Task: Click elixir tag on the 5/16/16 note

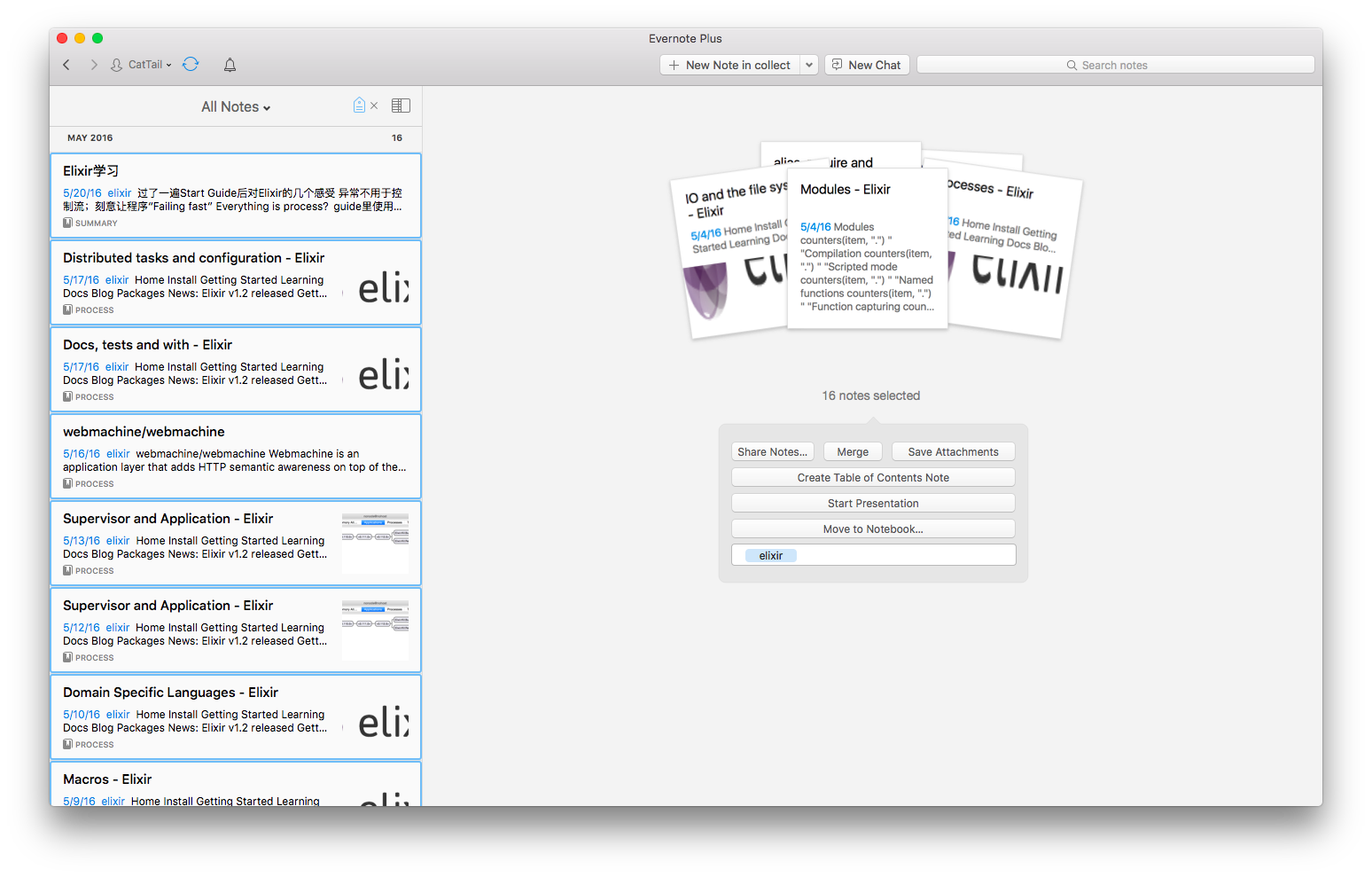Action: pos(118,454)
